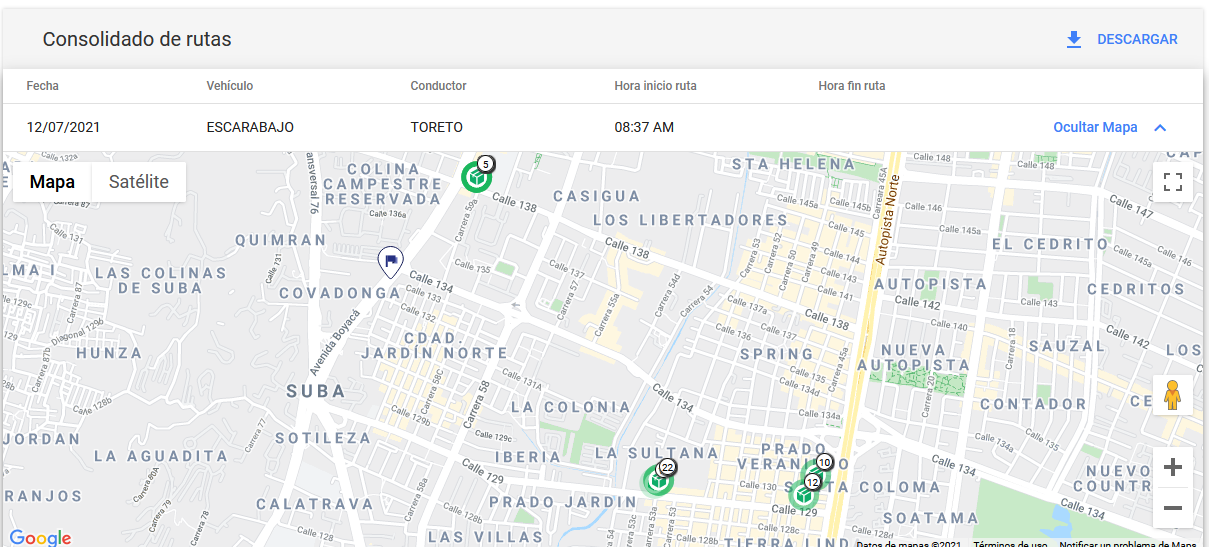This screenshot has width=1209, height=547.
Task: Collapse the map with chevron arrow
Action: (x=1160, y=128)
